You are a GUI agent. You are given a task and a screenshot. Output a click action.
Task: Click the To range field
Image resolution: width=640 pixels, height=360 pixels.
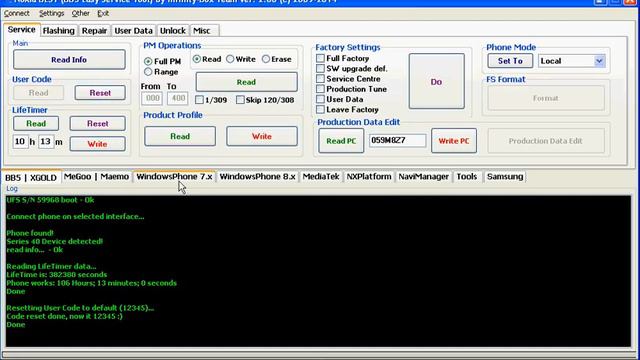pyautogui.click(x=178, y=98)
